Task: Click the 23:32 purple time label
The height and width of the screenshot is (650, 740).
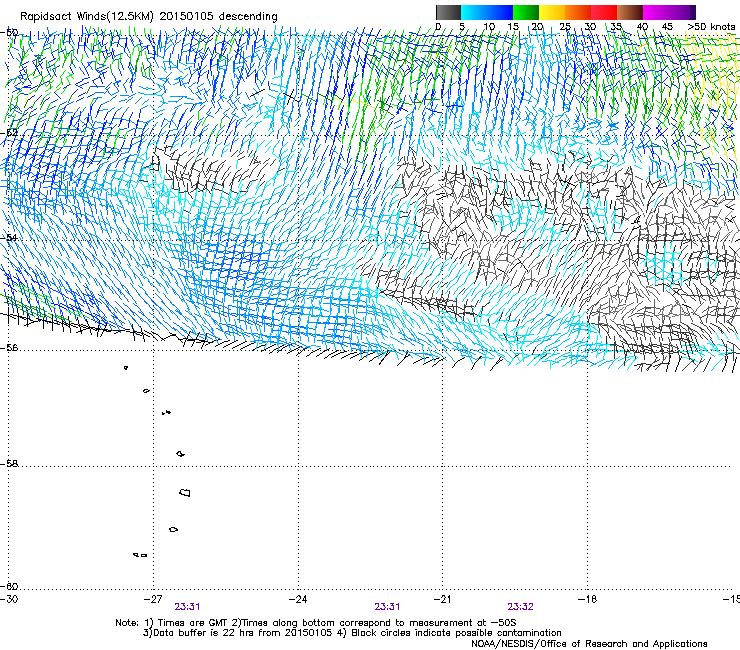Action: [521, 607]
